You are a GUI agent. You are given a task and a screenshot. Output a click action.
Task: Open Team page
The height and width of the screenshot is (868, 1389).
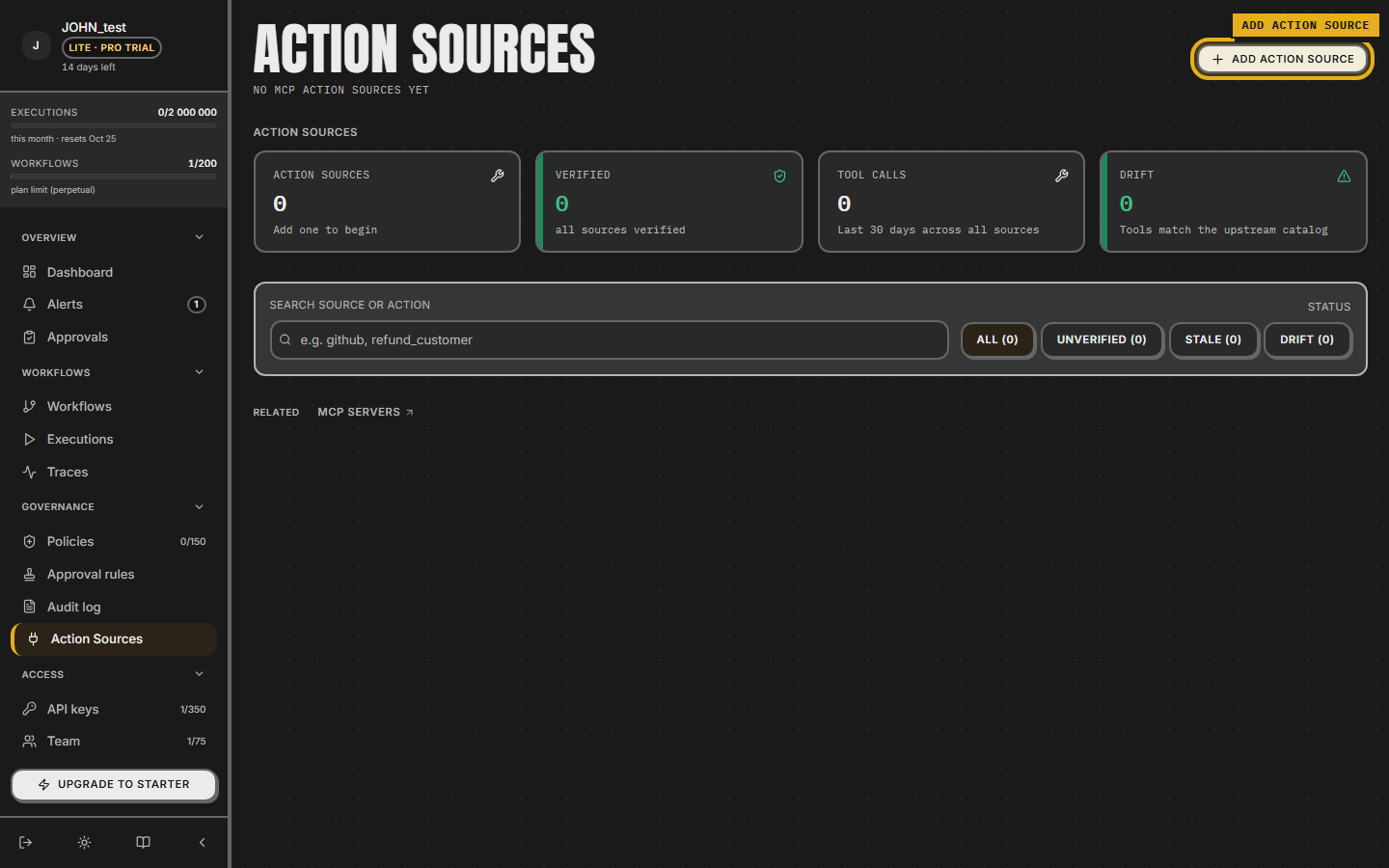(114, 742)
